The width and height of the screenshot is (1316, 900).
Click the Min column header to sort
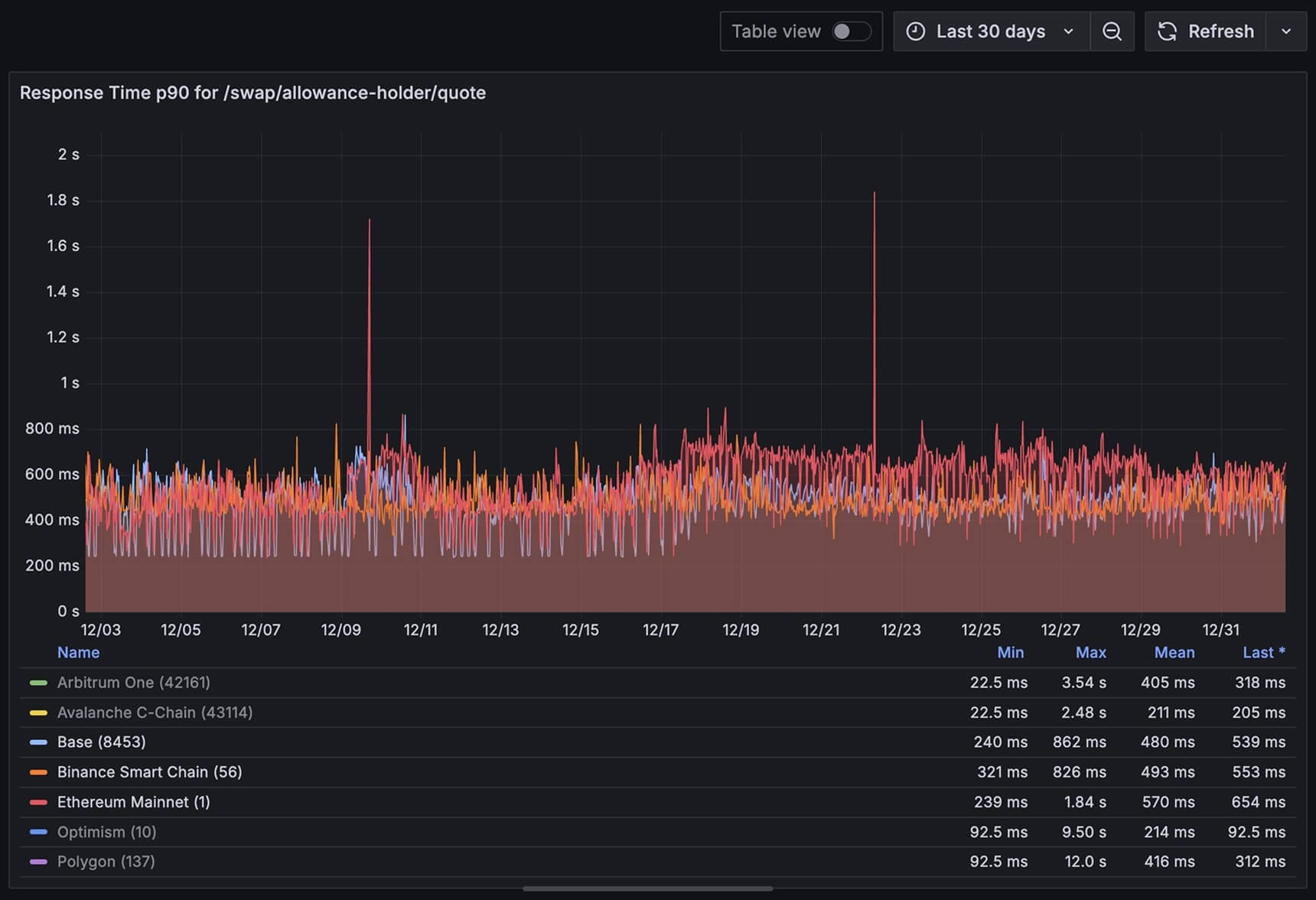1011,652
